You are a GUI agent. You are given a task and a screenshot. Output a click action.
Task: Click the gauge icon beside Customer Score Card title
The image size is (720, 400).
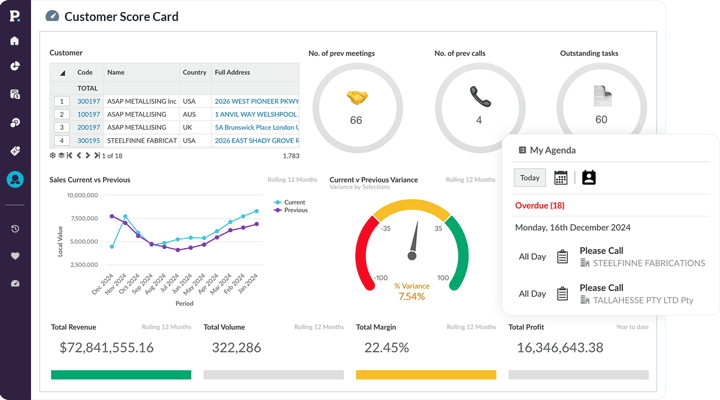pyautogui.click(x=52, y=16)
